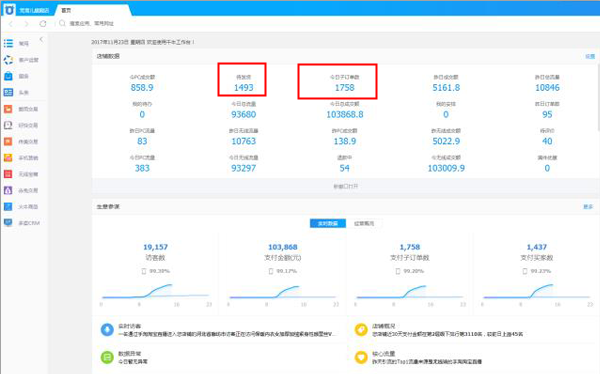The width and height of the screenshot is (600, 374).
Task: Click the pending shipment value 1493
Action: coord(244,88)
